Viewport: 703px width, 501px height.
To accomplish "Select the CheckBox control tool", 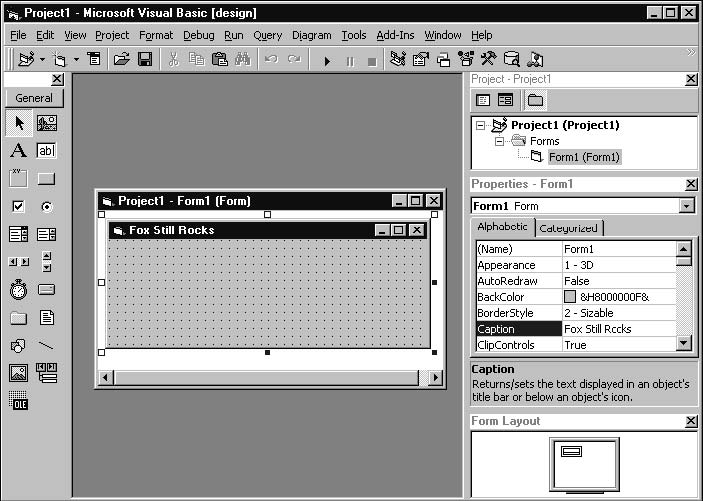I will coord(18,206).
